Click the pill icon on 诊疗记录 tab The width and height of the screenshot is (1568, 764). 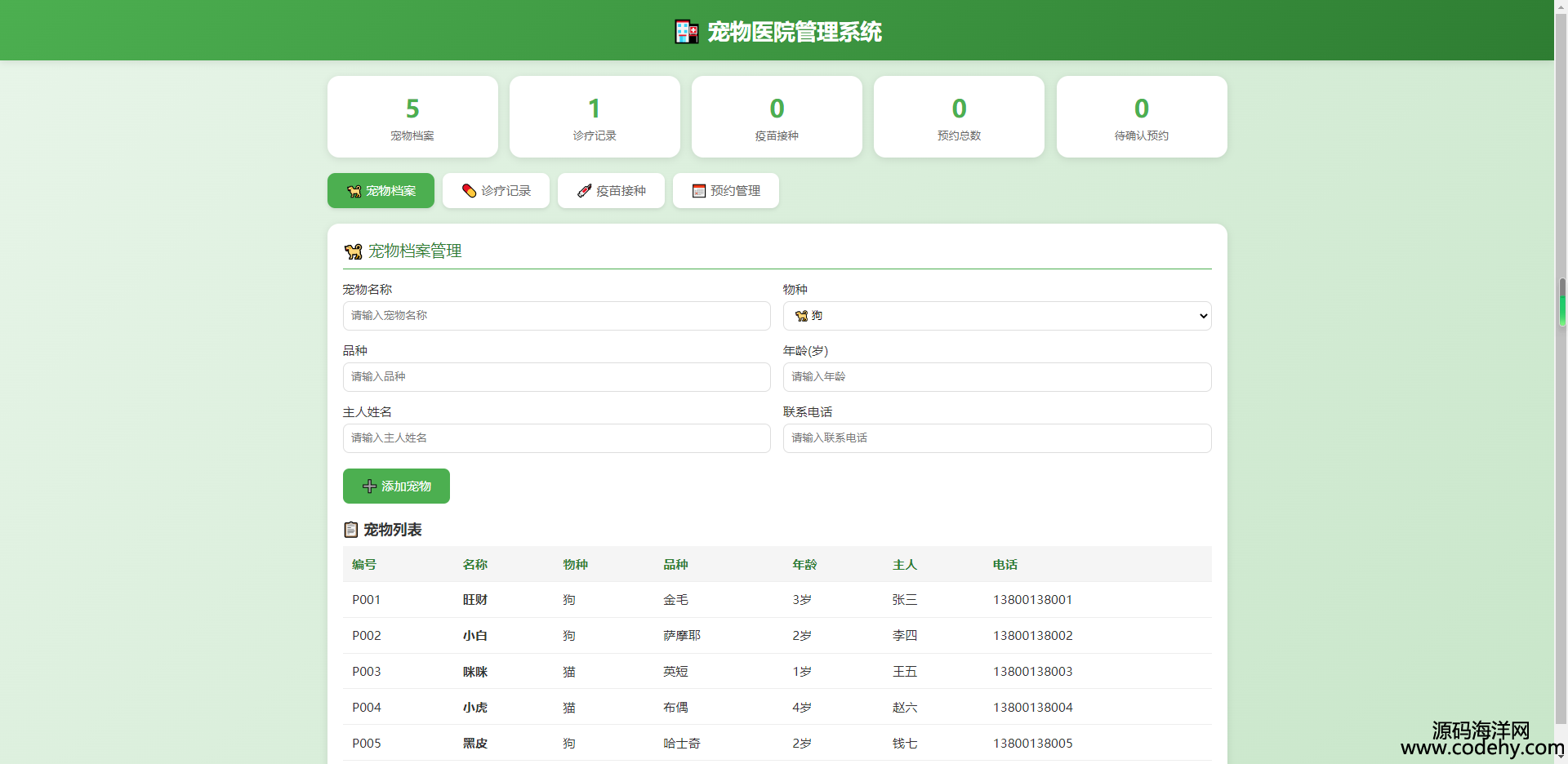469,191
